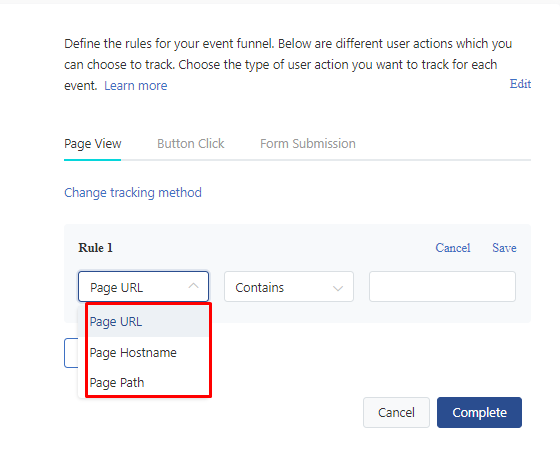Open the Contains condition dropdown
Screen dimensions: 560x463
click(x=289, y=287)
